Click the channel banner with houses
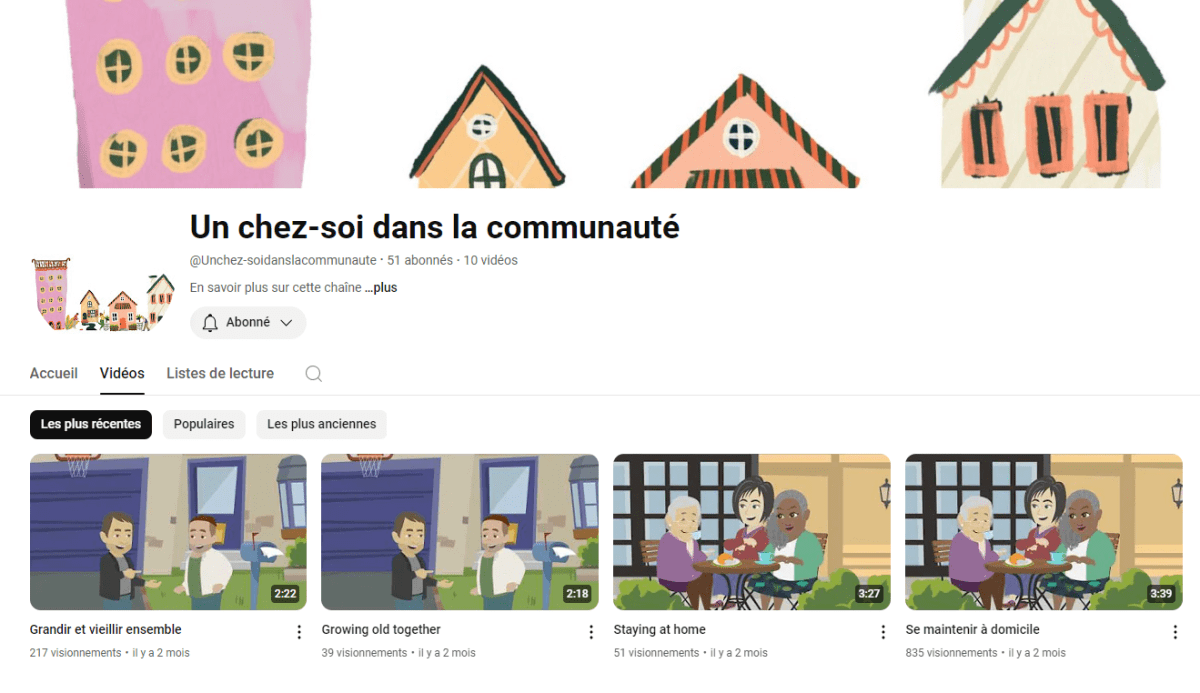 (600, 94)
